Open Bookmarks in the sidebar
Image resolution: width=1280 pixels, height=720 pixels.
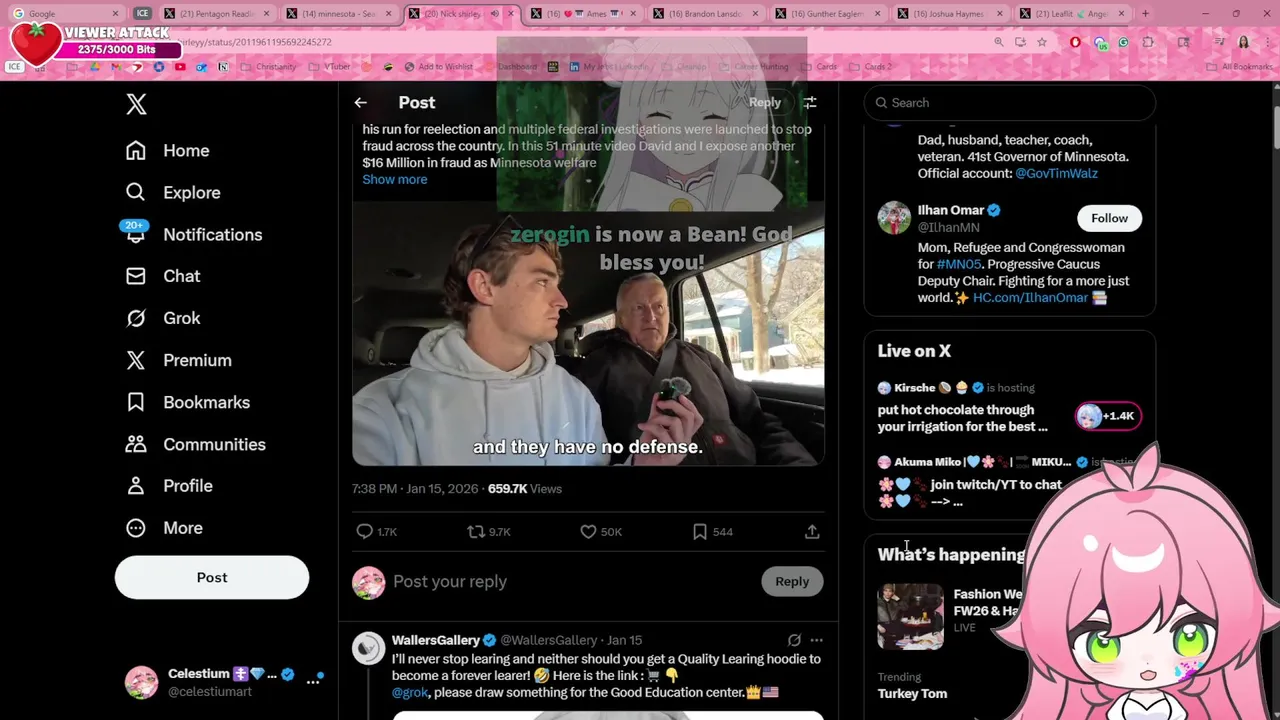click(188, 402)
